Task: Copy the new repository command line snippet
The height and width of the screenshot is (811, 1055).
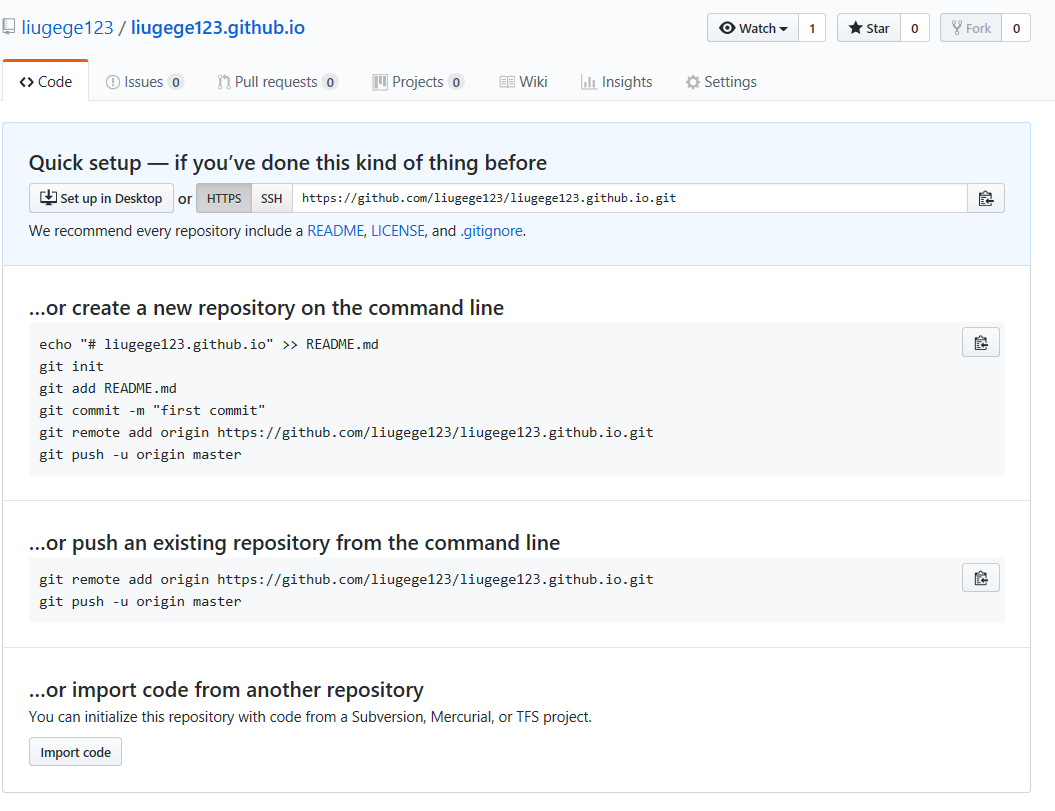Action: coord(980,341)
